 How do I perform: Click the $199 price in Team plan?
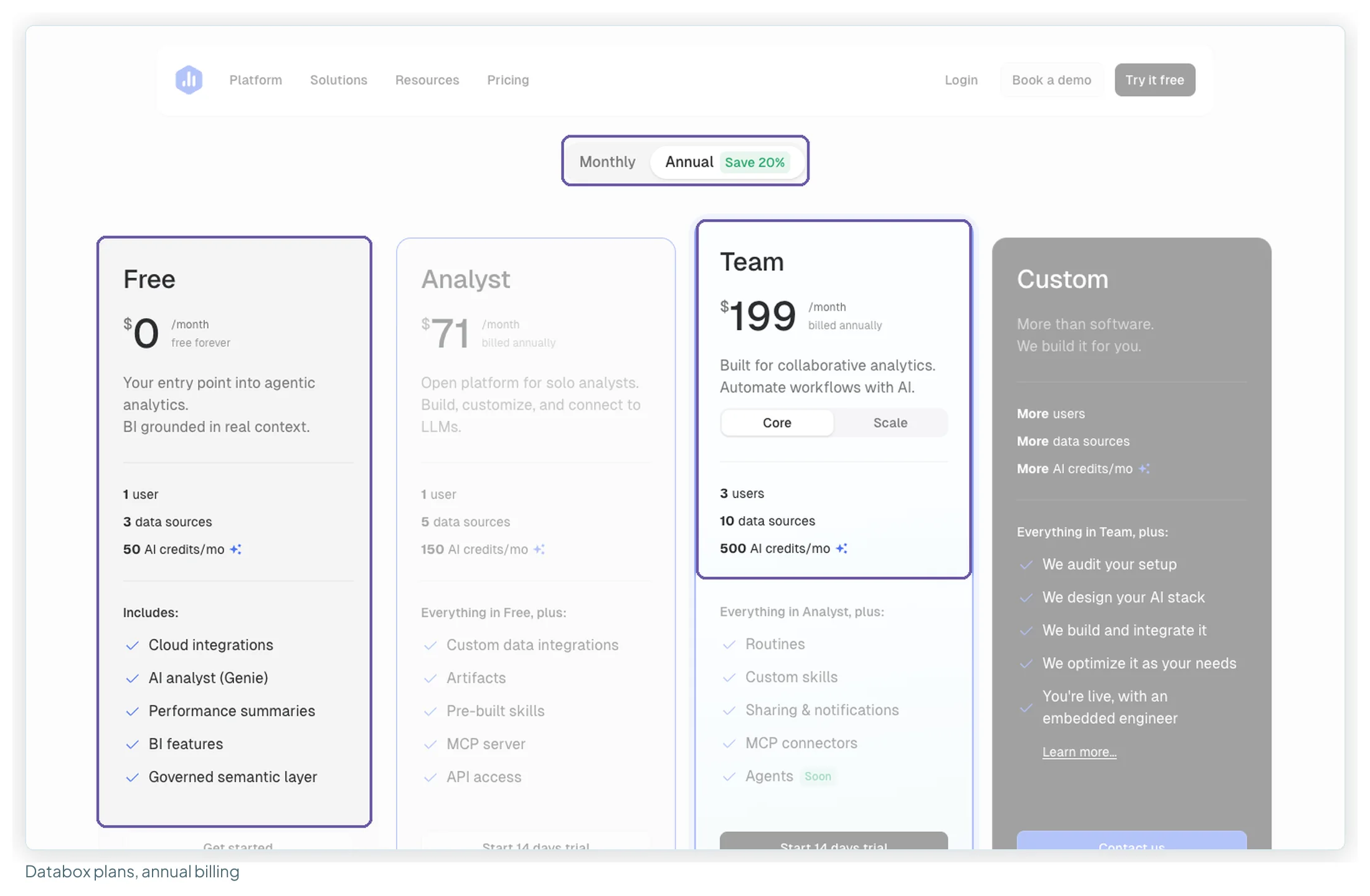click(x=758, y=316)
